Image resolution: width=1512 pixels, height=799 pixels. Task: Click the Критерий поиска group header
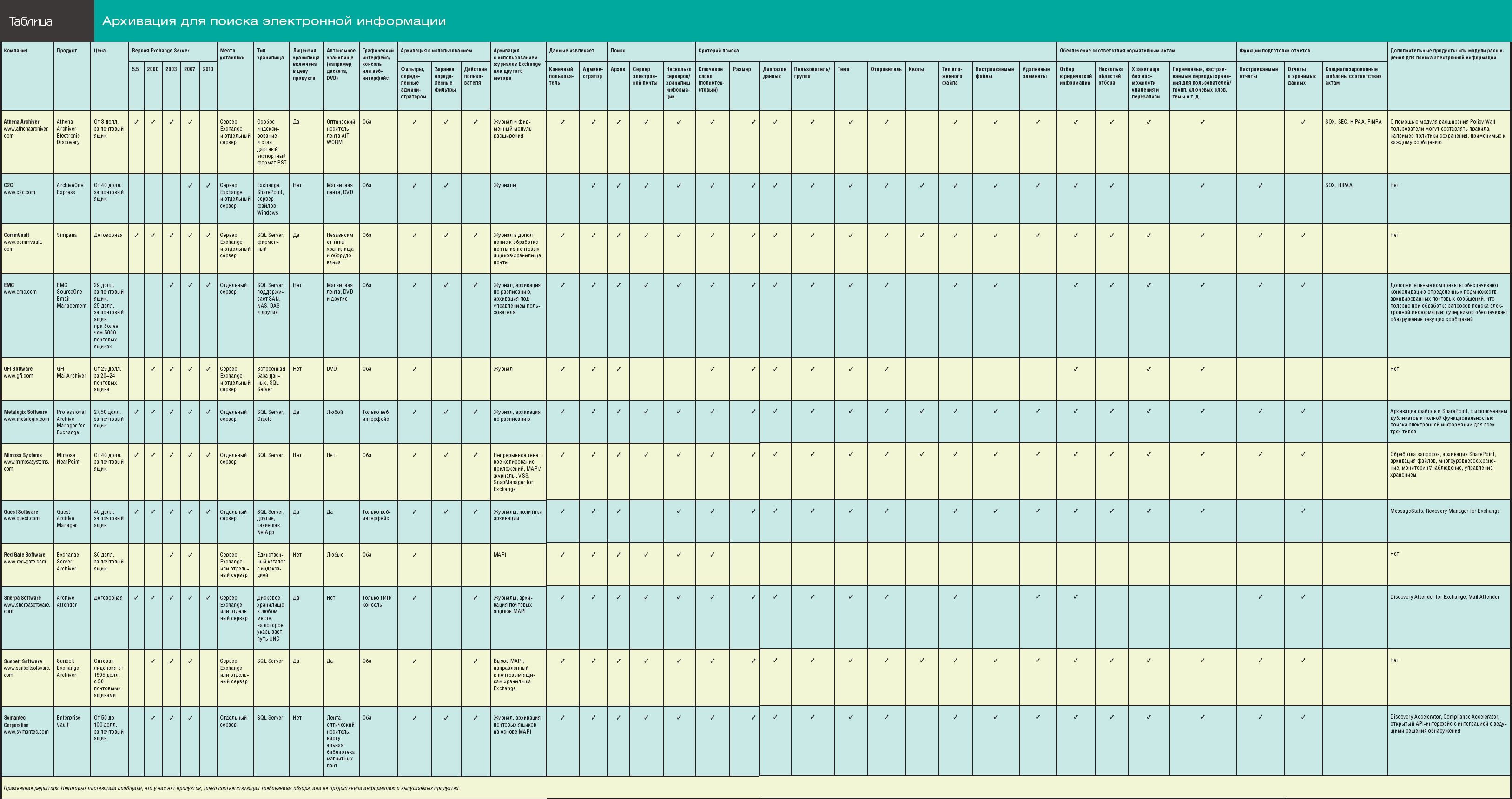coord(719,51)
